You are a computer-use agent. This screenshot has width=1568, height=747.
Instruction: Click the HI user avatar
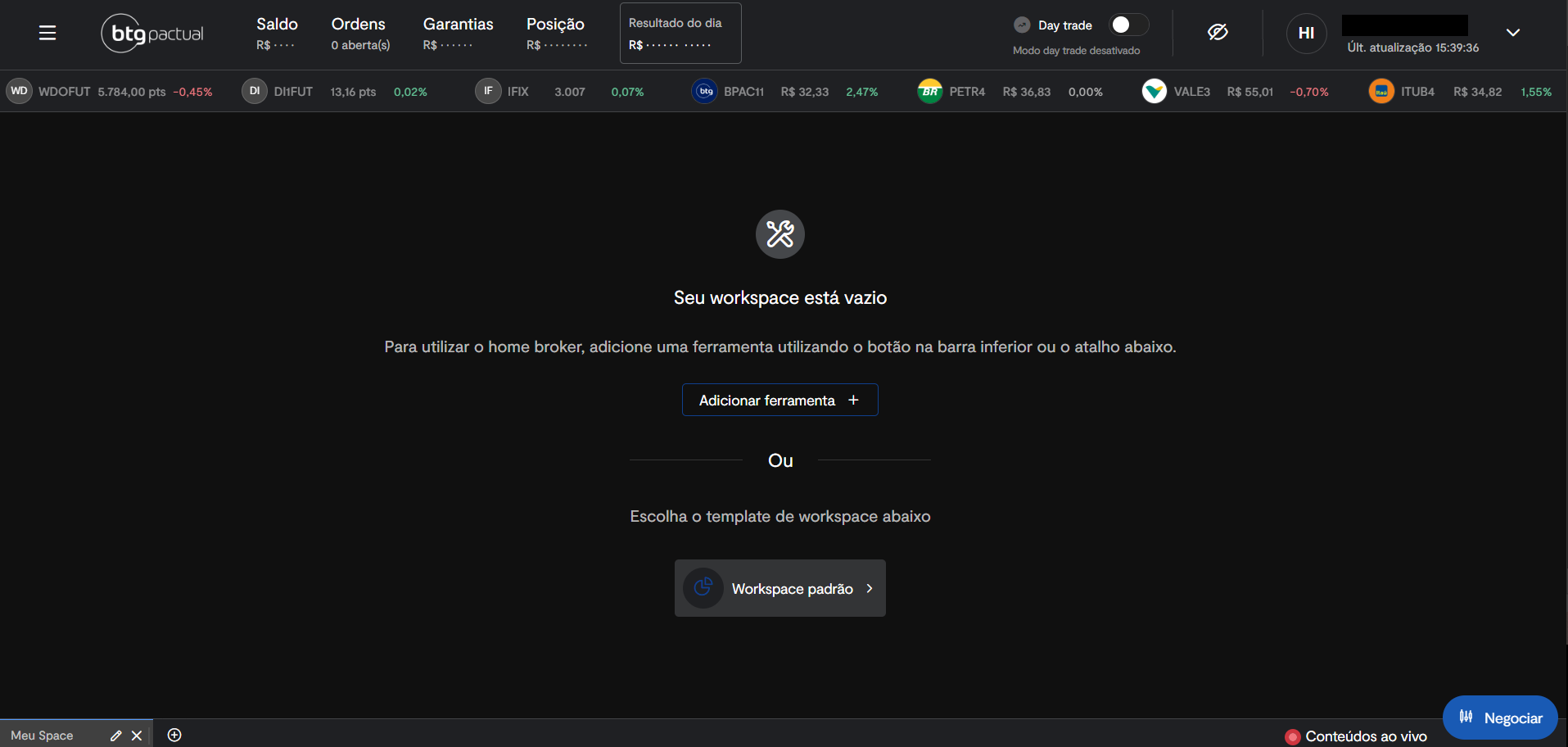tap(1306, 33)
